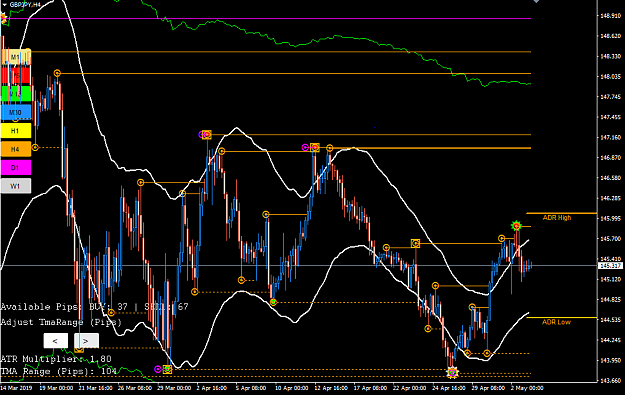Image resolution: width=625 pixels, height=395 pixels.
Task: Click the starburst marker at the 24 Apr low
Action: [x=452, y=373]
